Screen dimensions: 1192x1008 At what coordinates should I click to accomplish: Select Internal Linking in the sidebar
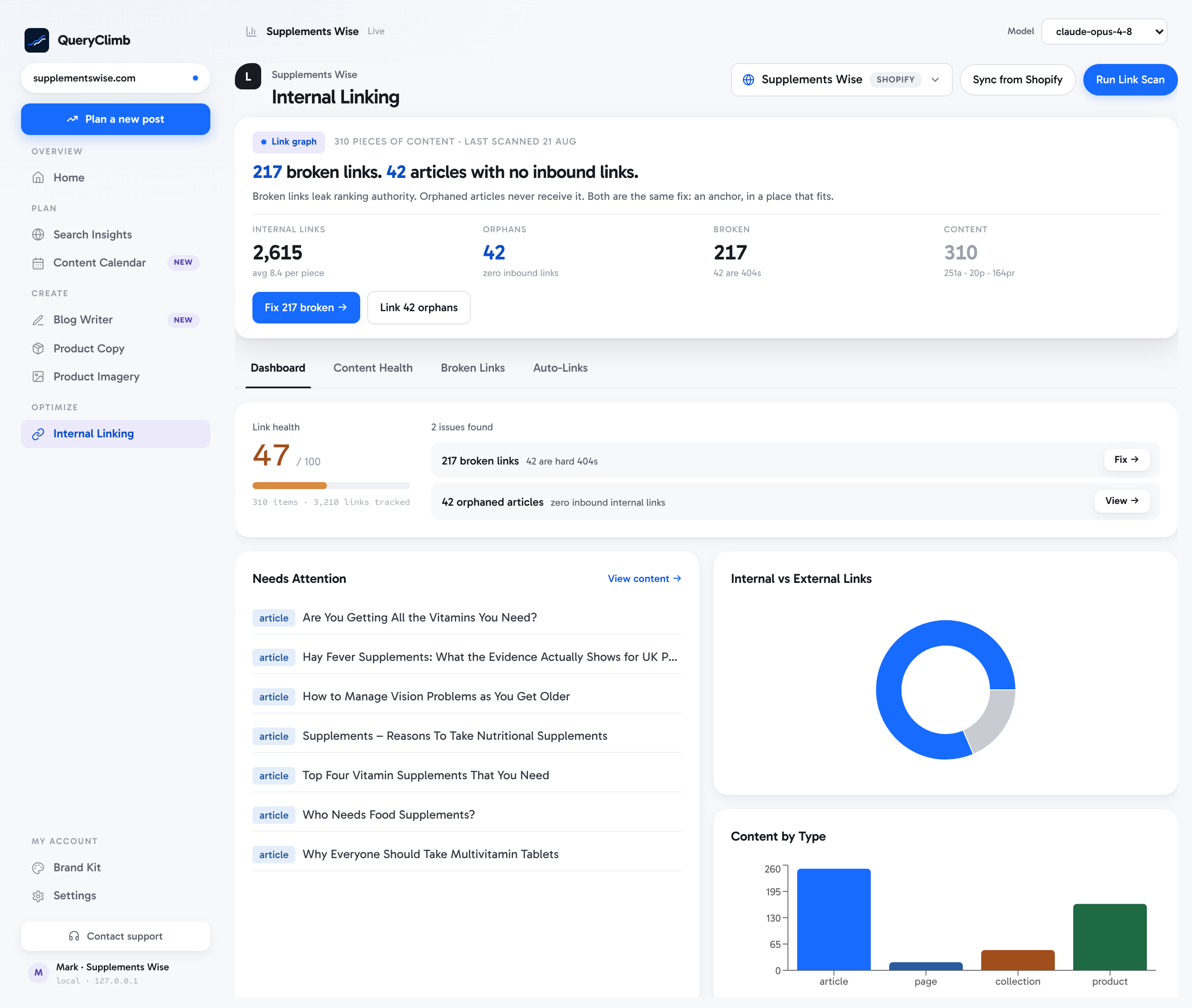pos(115,434)
